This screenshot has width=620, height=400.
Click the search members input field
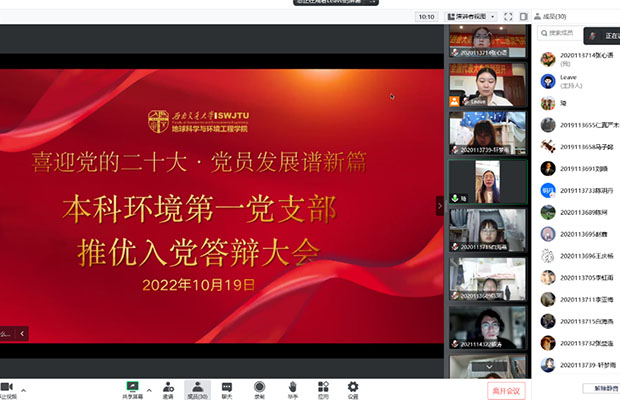click(575, 35)
